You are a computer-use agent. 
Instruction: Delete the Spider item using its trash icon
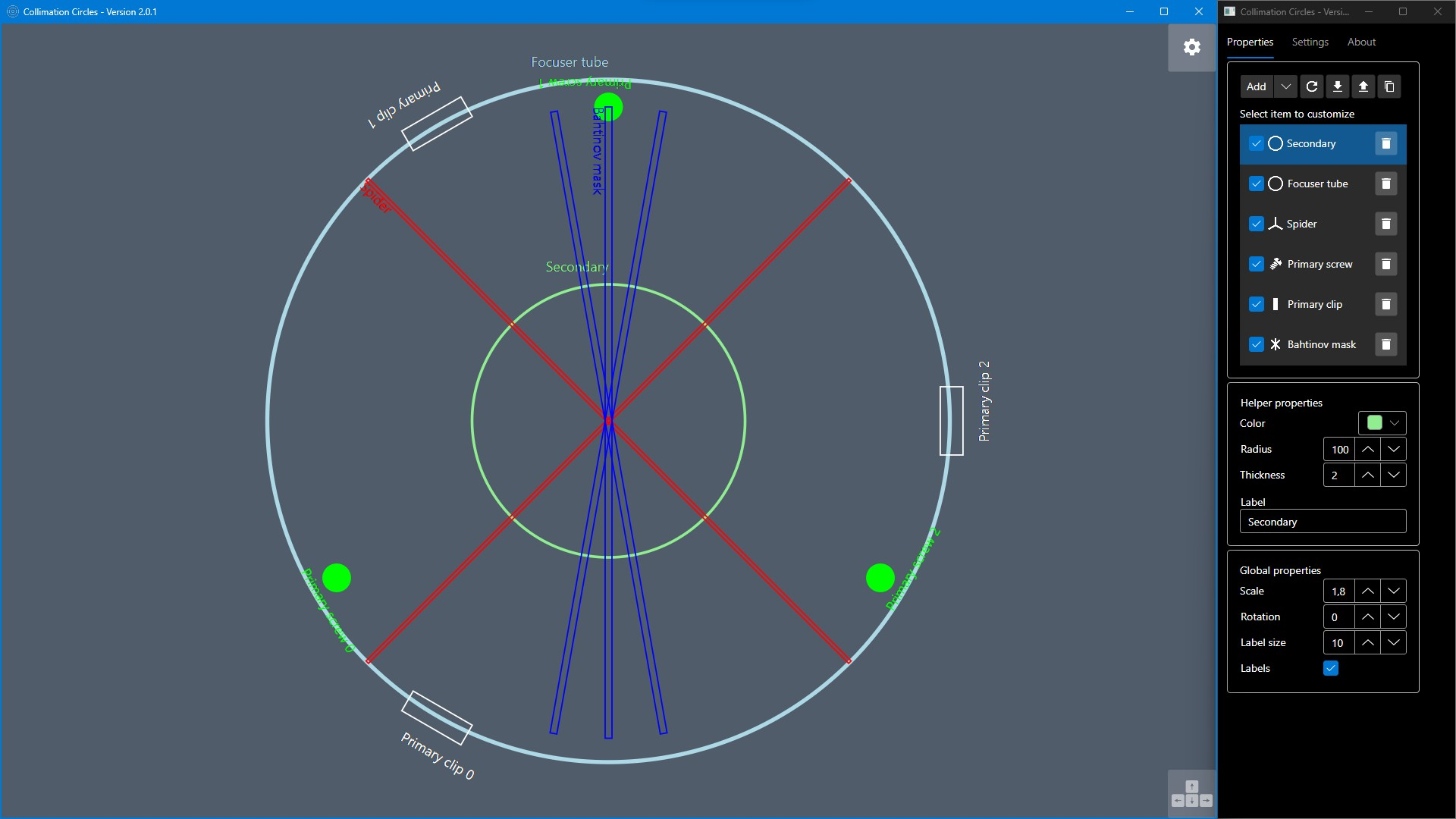tap(1385, 224)
